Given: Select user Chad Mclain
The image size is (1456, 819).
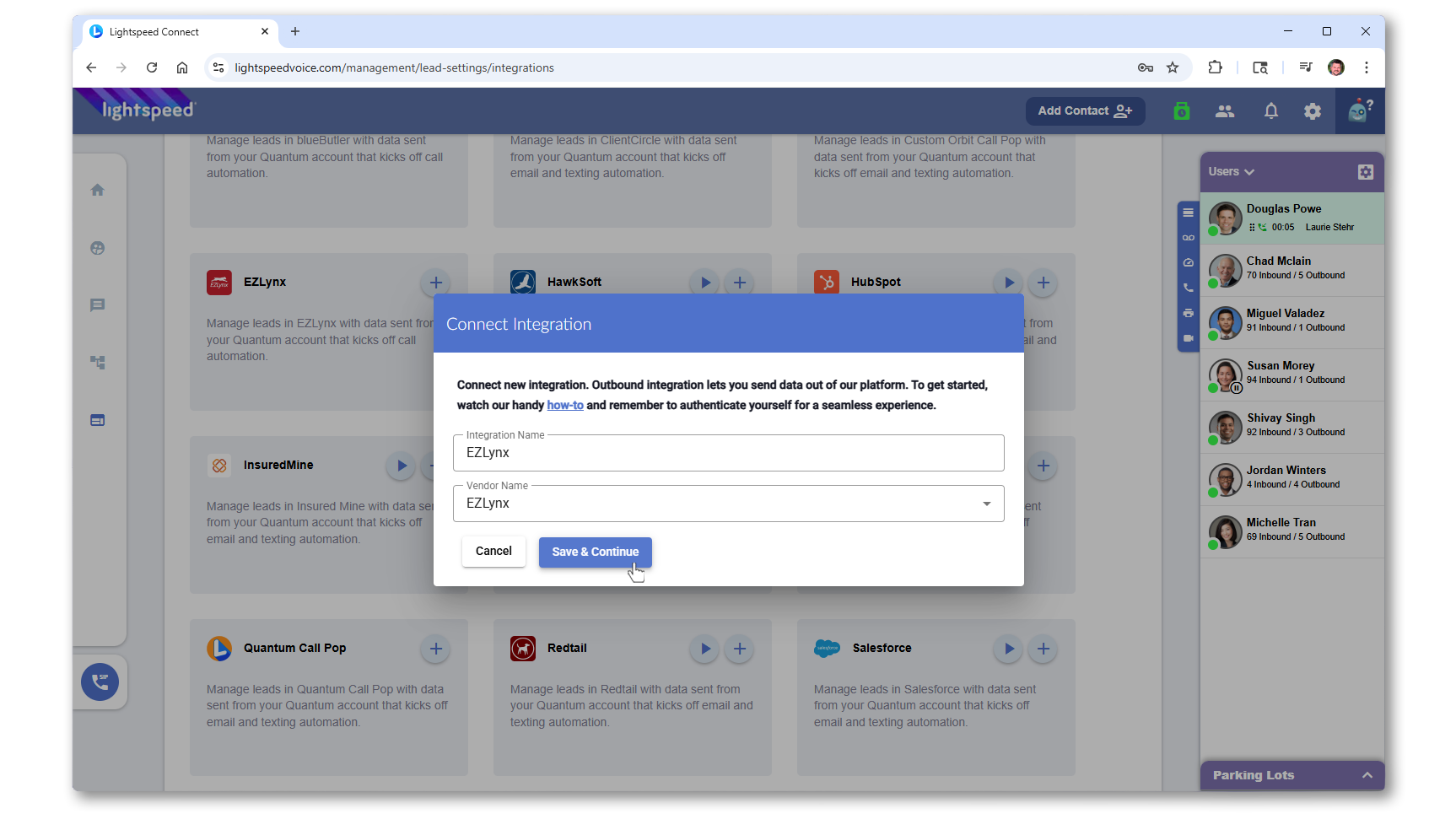Looking at the screenshot, I should point(1292,271).
